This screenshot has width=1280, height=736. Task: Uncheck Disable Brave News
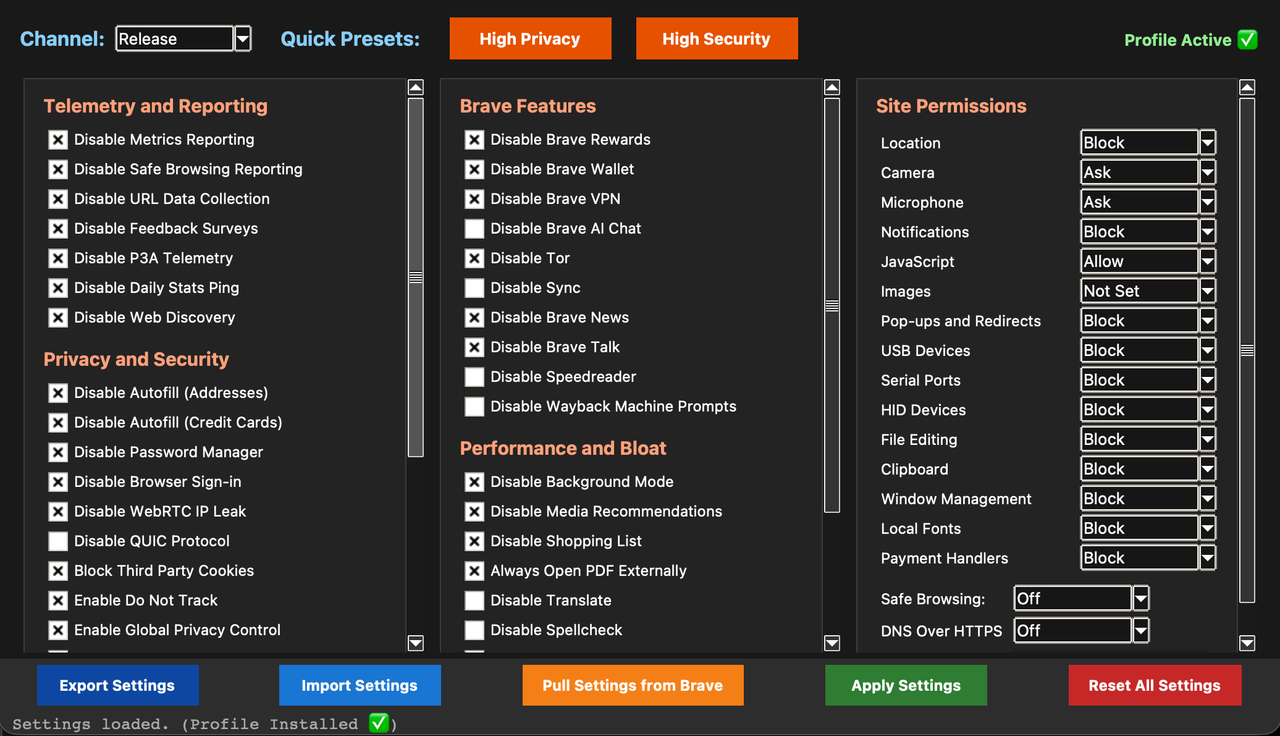click(x=474, y=318)
